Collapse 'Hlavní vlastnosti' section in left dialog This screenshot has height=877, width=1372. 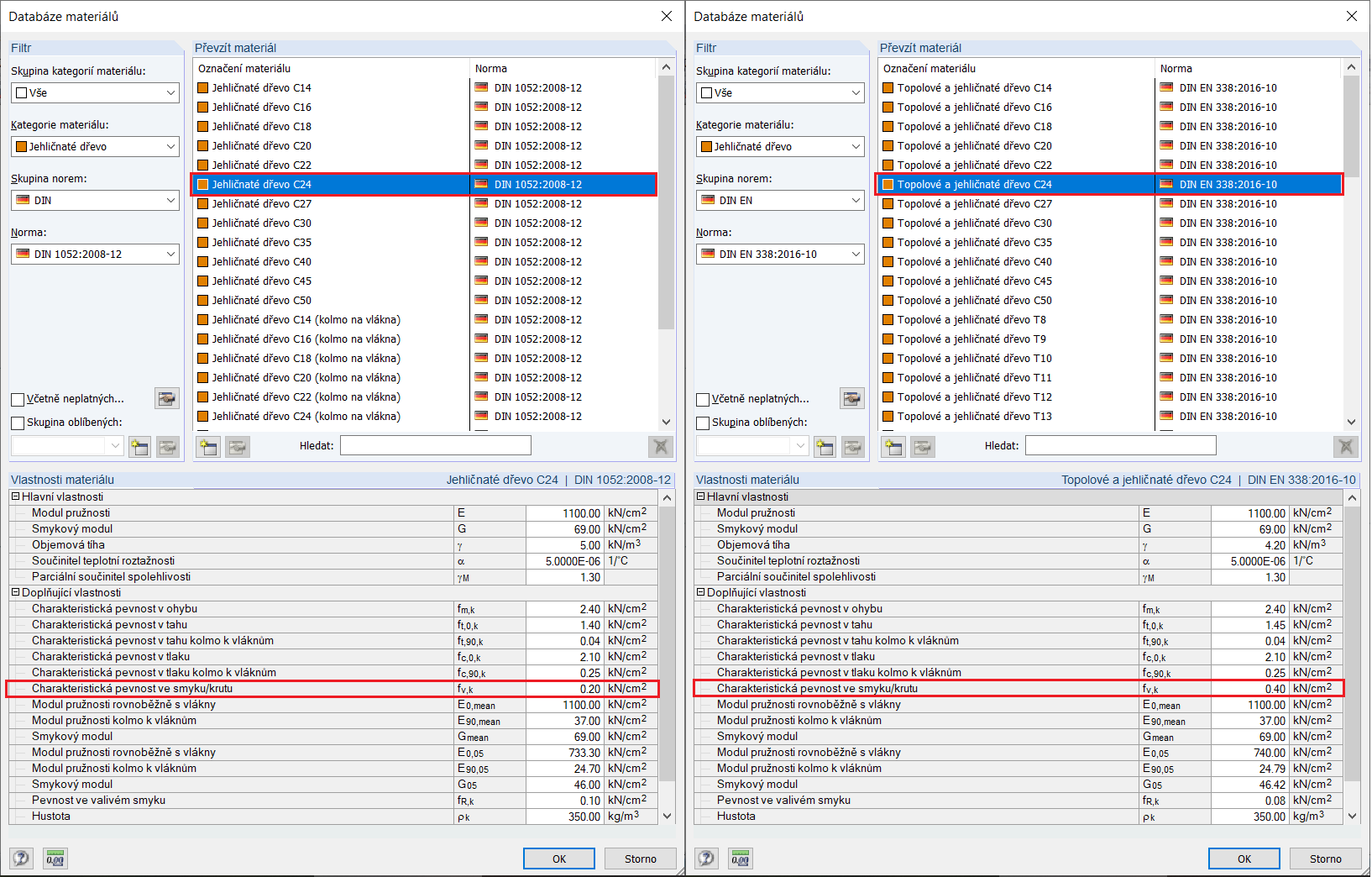pyautogui.click(x=16, y=496)
